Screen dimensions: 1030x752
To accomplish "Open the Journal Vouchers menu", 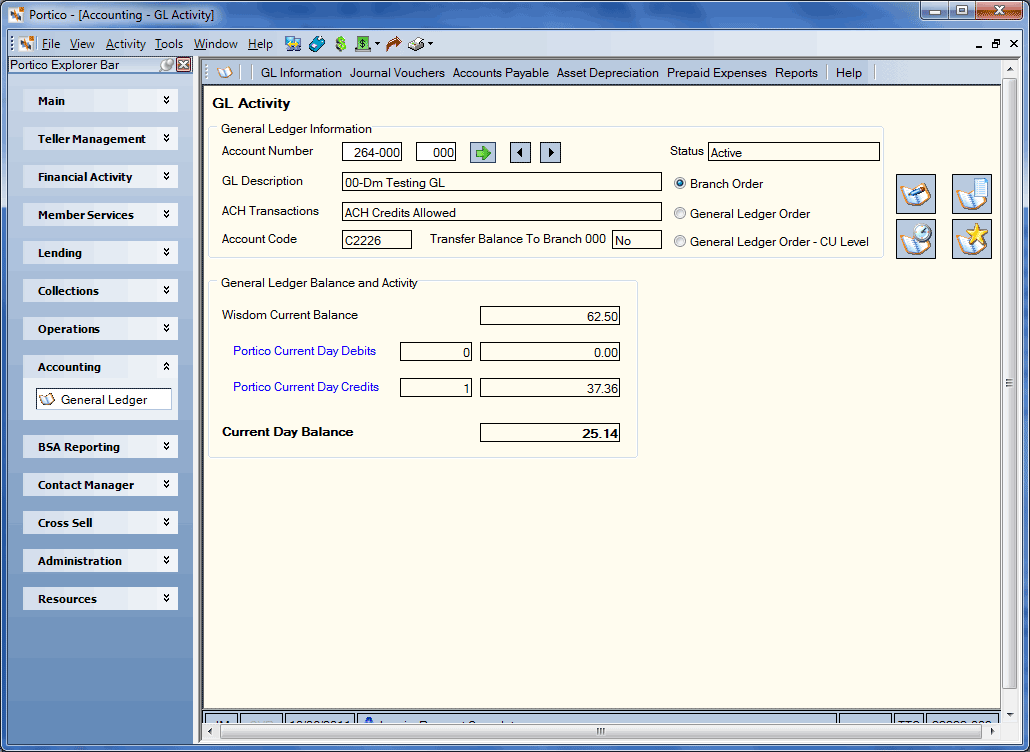I will (397, 73).
